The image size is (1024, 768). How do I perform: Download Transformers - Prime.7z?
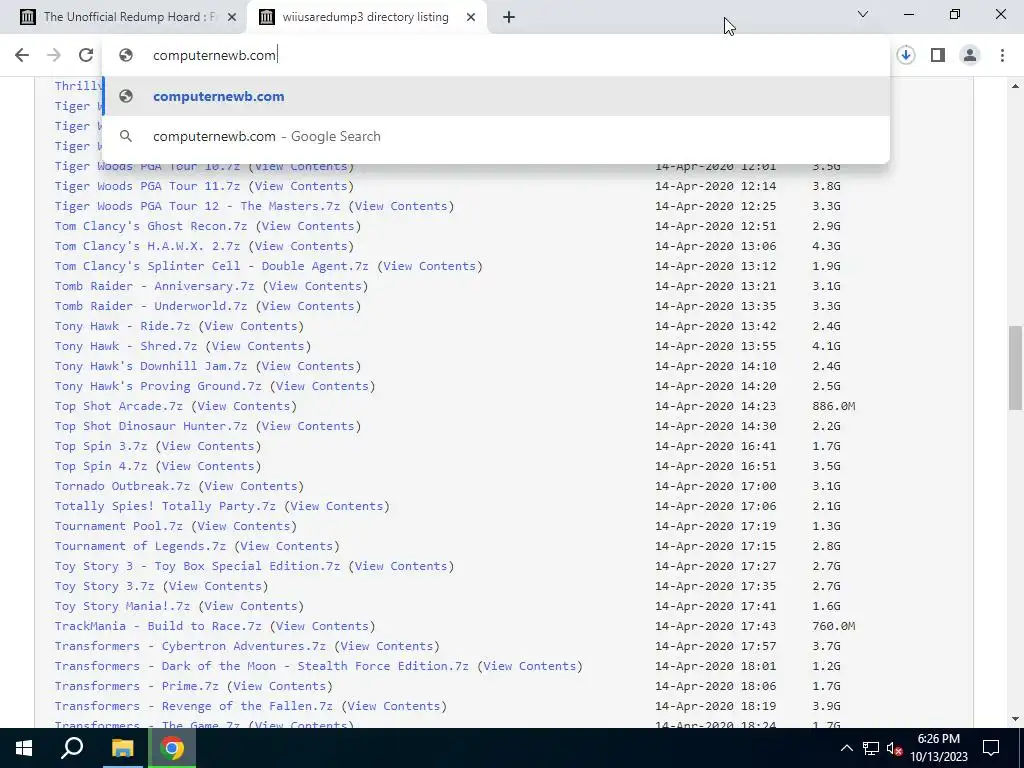136,686
